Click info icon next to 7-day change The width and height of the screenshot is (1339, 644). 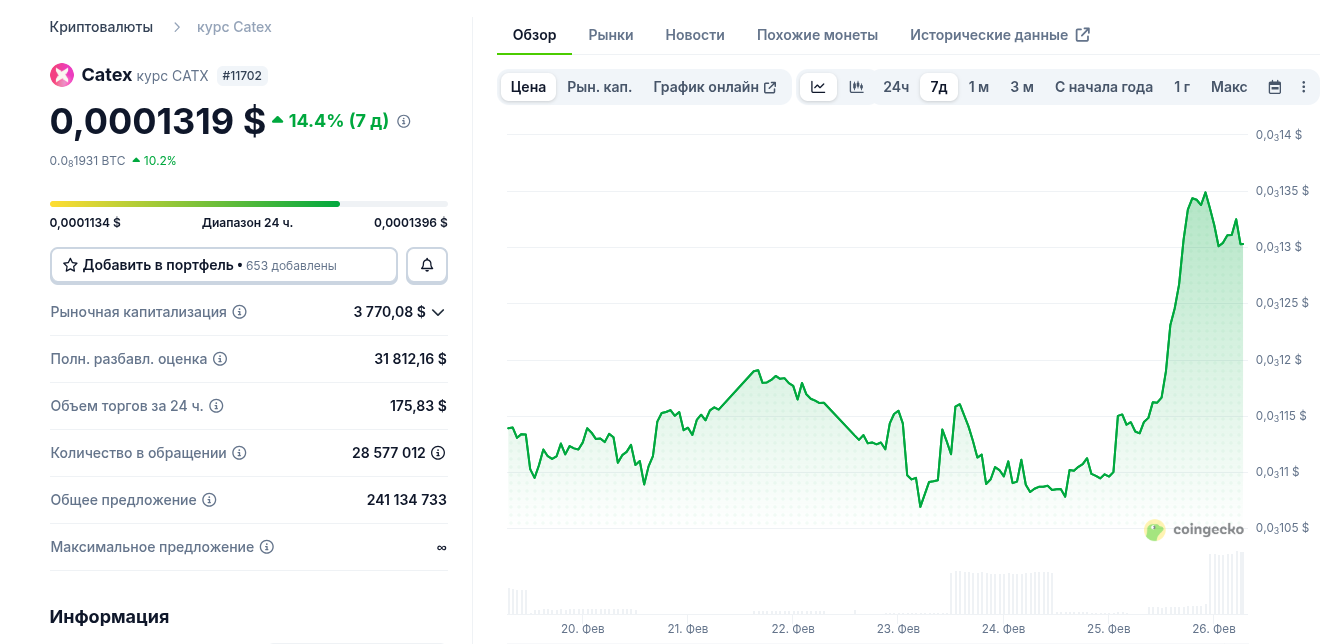tap(404, 121)
